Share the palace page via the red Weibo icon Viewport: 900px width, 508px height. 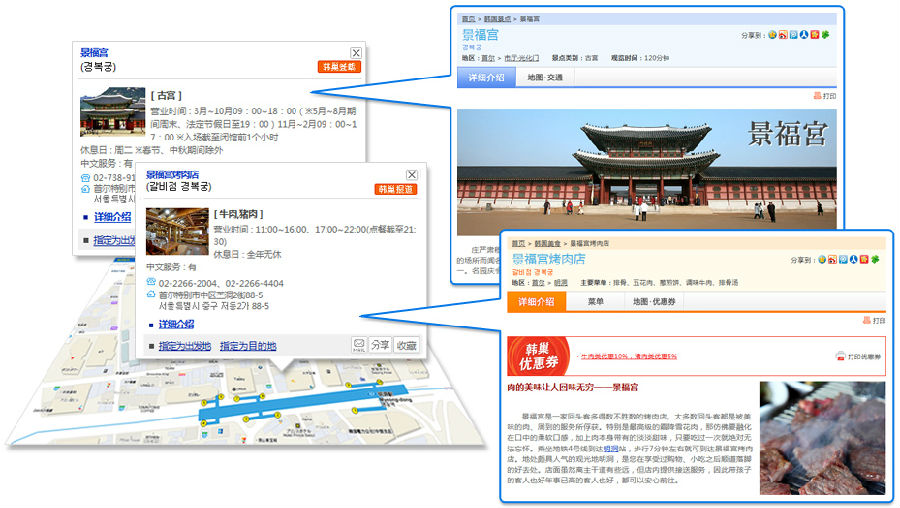pyautogui.click(x=783, y=35)
